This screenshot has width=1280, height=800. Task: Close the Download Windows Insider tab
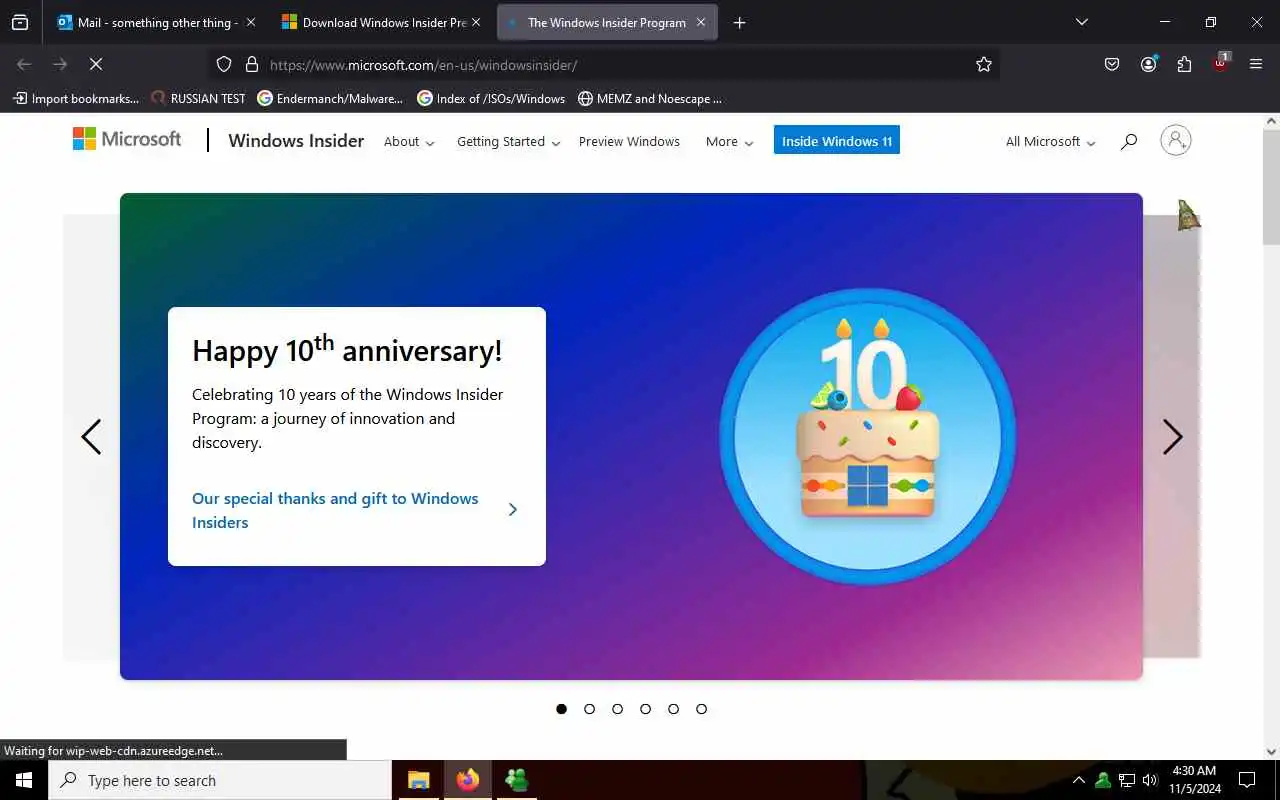pos(476,22)
